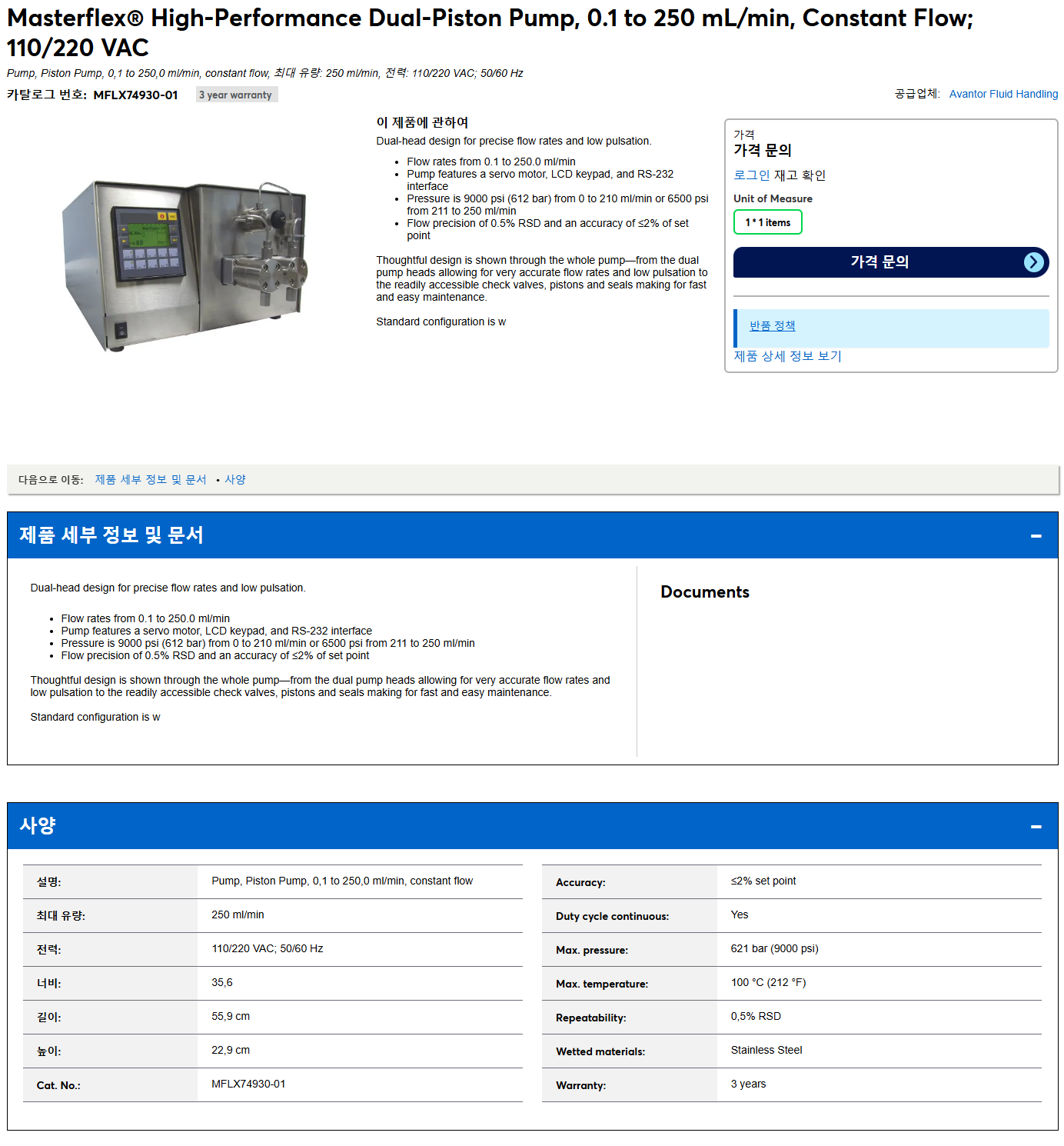Click the 100 °C (212 °F) temperature value
Viewport: 1064px width, 1146px height.
(768, 982)
